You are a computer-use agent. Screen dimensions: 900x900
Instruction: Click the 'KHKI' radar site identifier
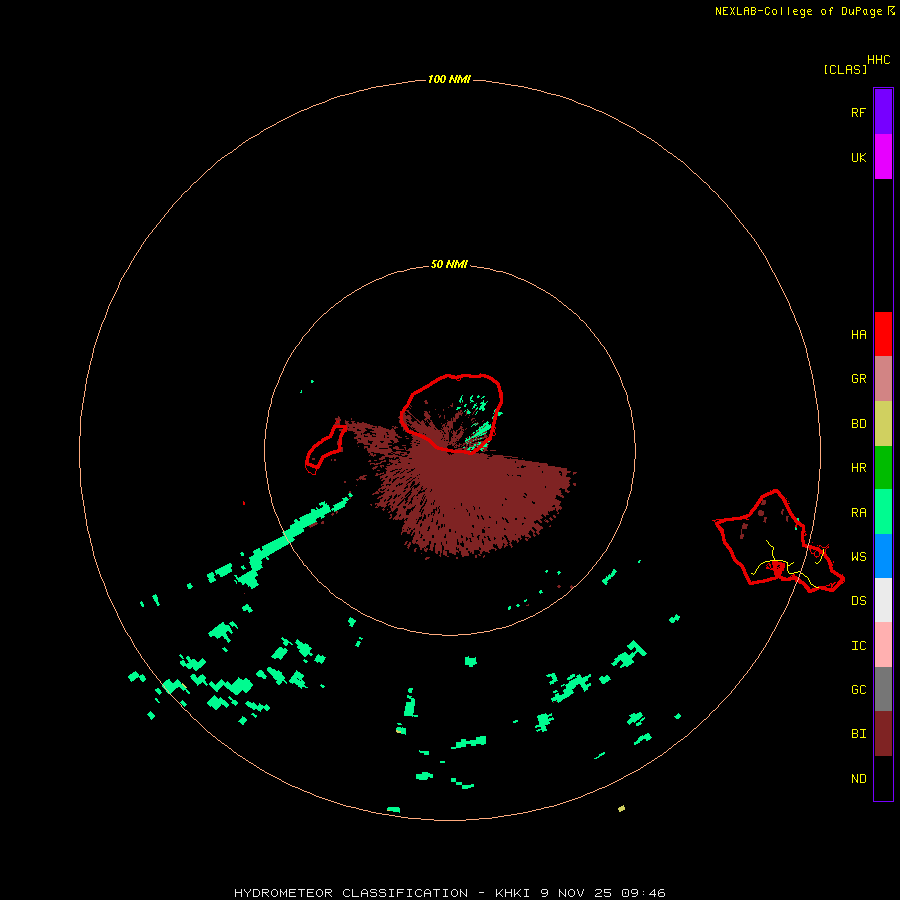(513, 893)
